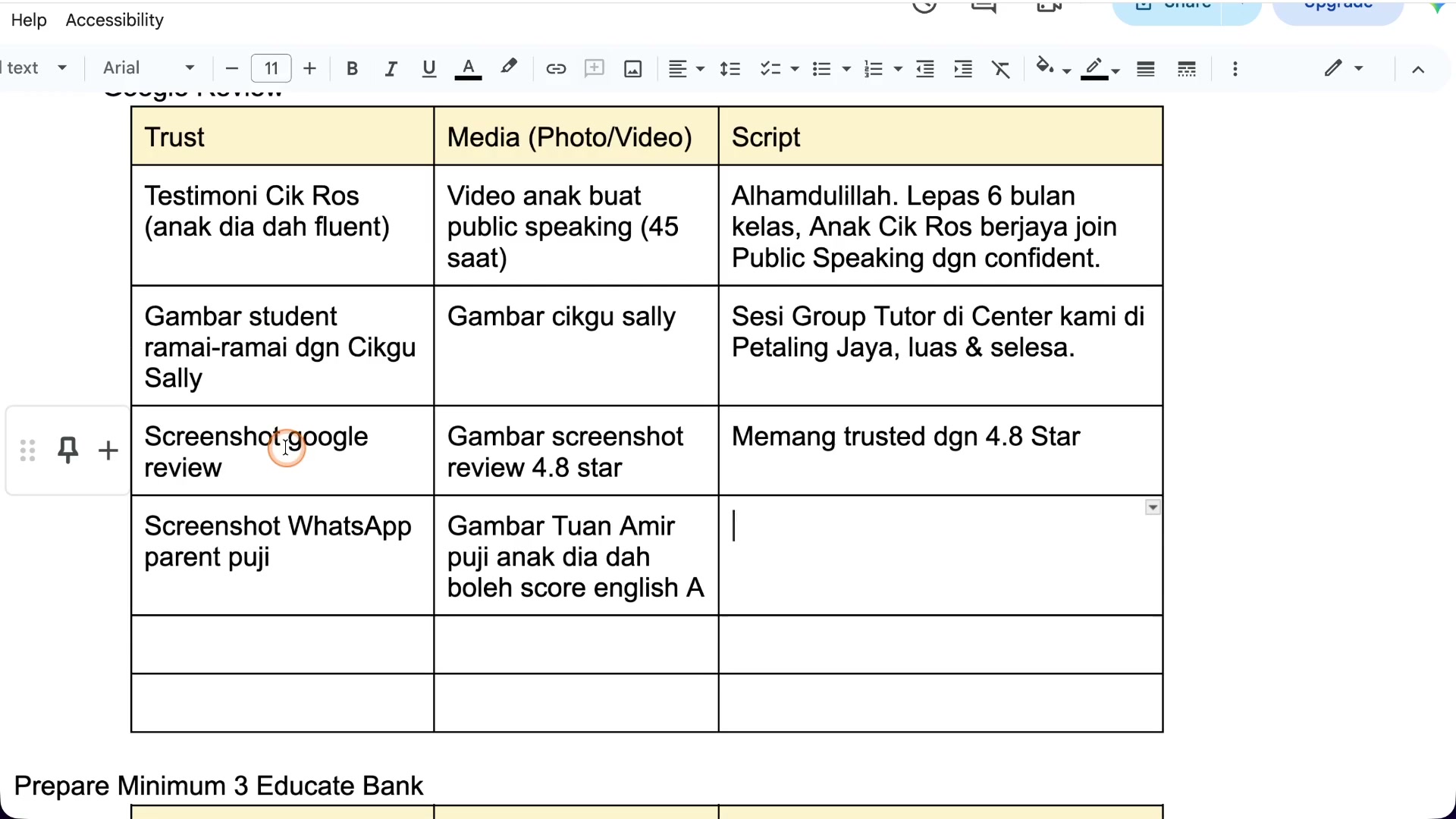Image resolution: width=1456 pixels, height=819 pixels.
Task: Click the "Prepare Minimum 3 Educate Bank" heading
Action: (x=218, y=786)
